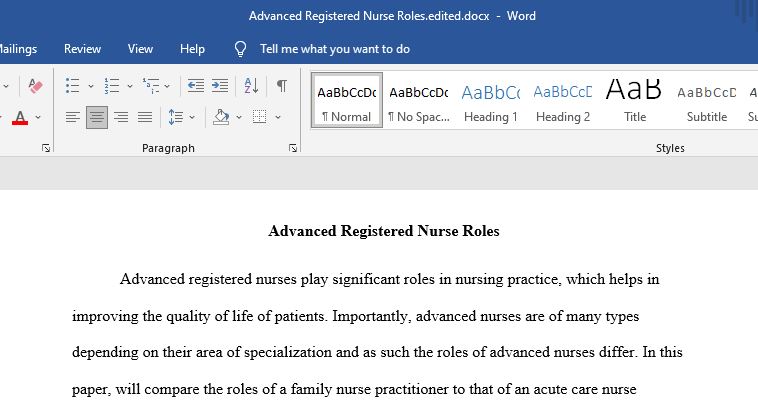Click the Tell me what you want to do box
The width and height of the screenshot is (758, 411).
(x=335, y=49)
